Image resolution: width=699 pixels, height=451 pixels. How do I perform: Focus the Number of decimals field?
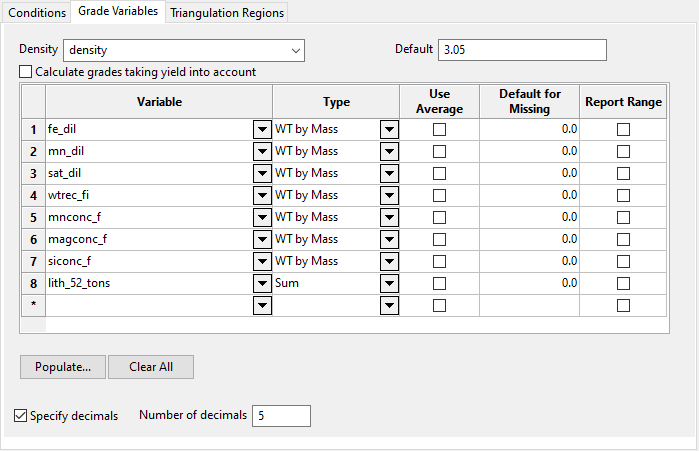click(x=281, y=415)
